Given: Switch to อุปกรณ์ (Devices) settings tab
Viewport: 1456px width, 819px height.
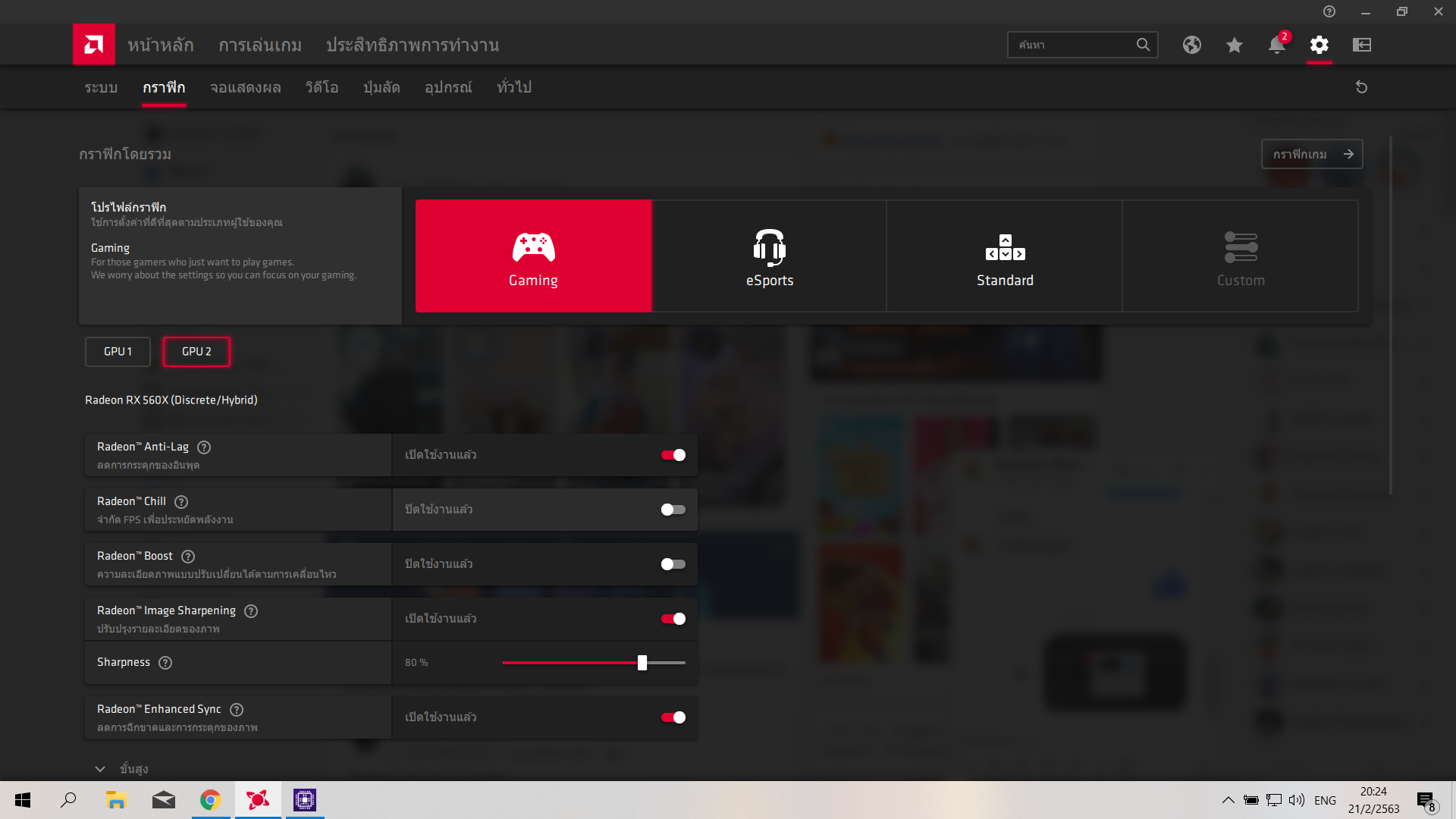Looking at the screenshot, I should pyautogui.click(x=448, y=87).
